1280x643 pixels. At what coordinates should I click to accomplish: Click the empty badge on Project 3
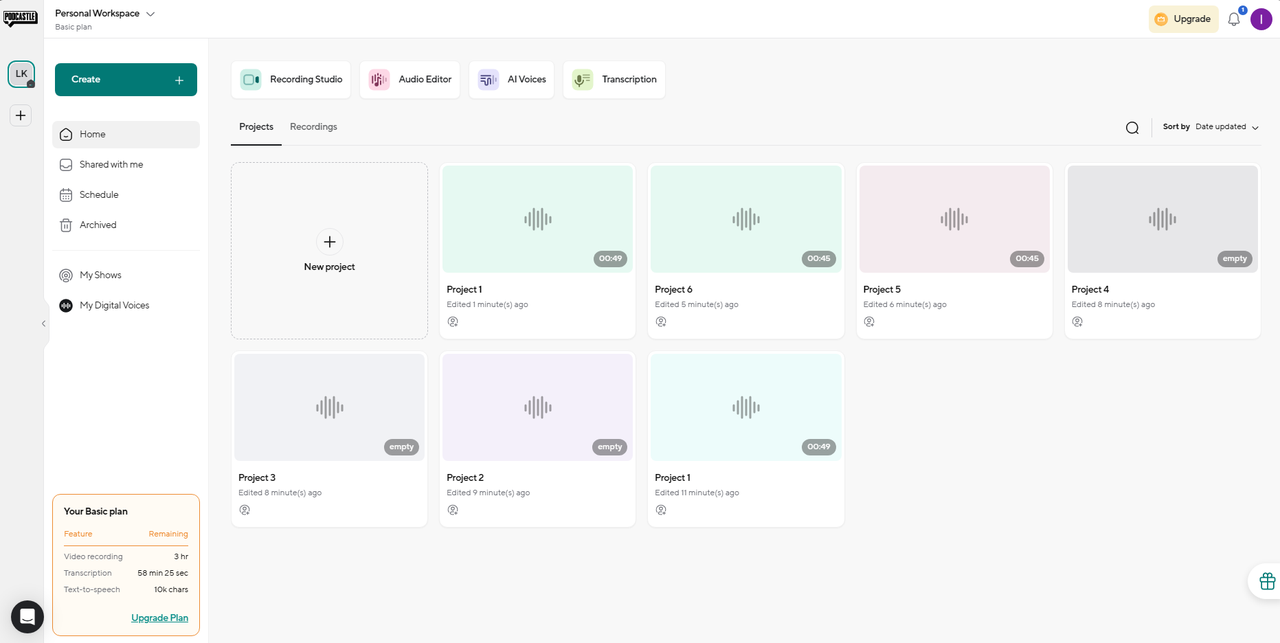[x=401, y=447]
